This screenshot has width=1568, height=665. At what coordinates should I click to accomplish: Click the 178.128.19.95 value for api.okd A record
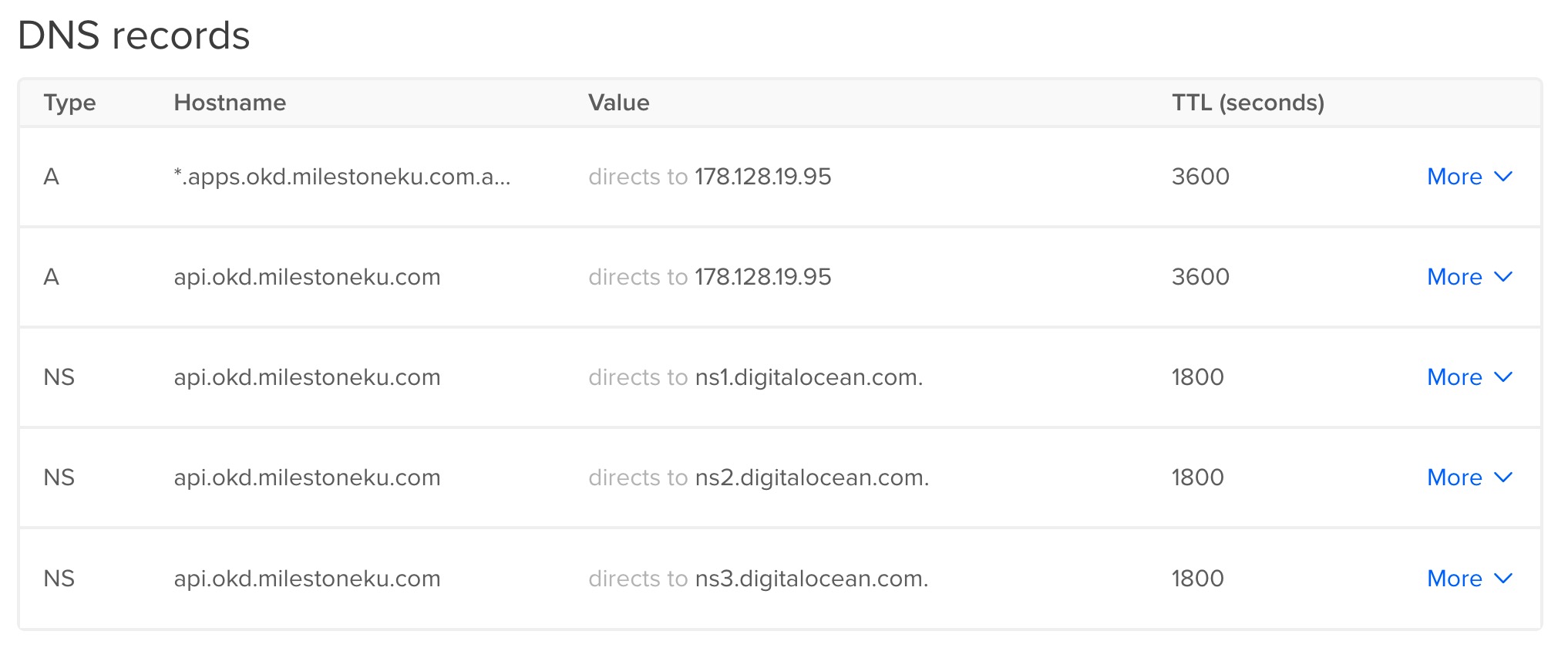click(763, 277)
